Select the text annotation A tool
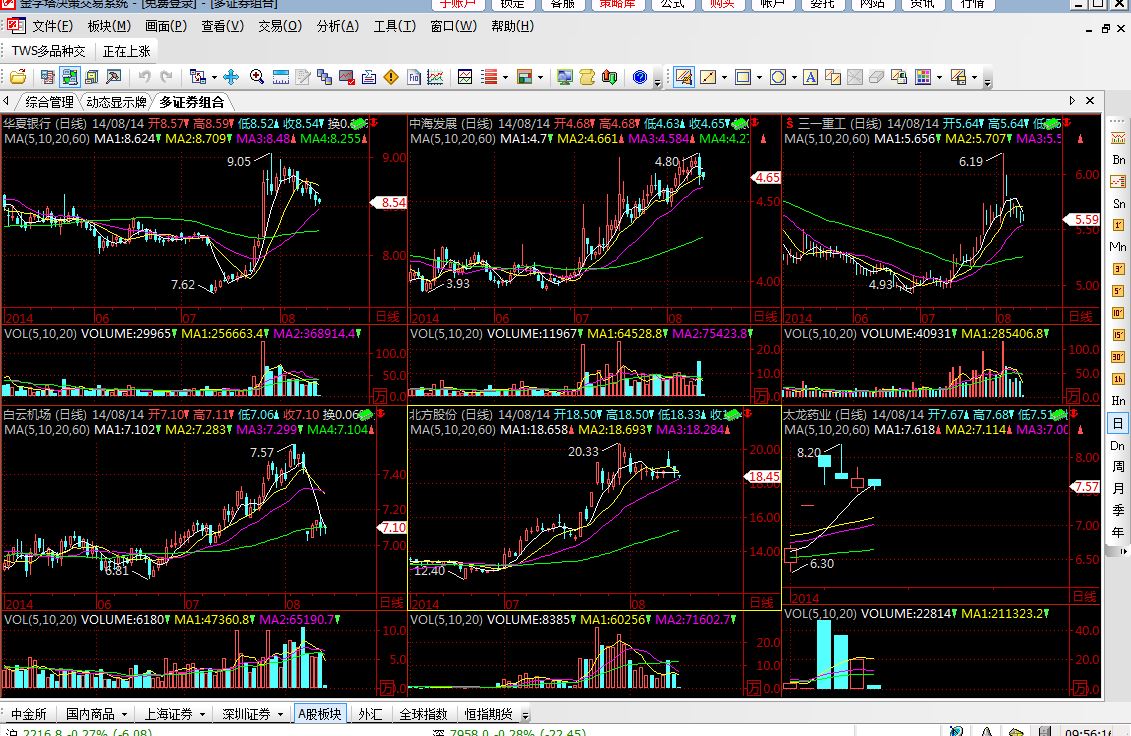 click(x=811, y=76)
